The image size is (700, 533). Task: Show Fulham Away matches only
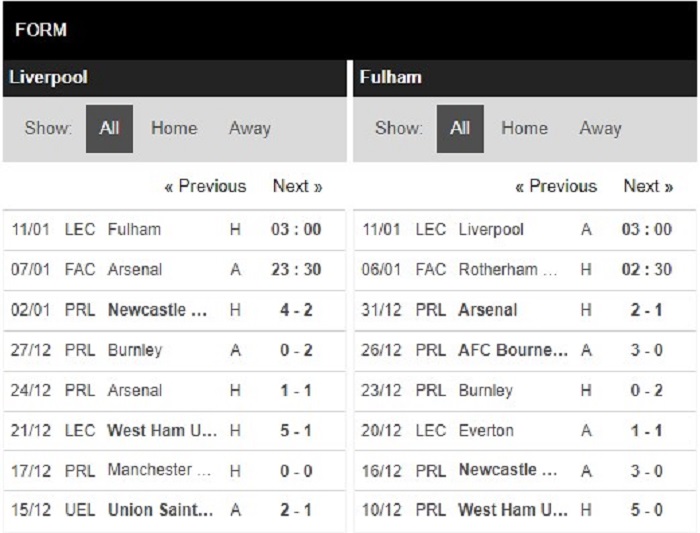600,129
